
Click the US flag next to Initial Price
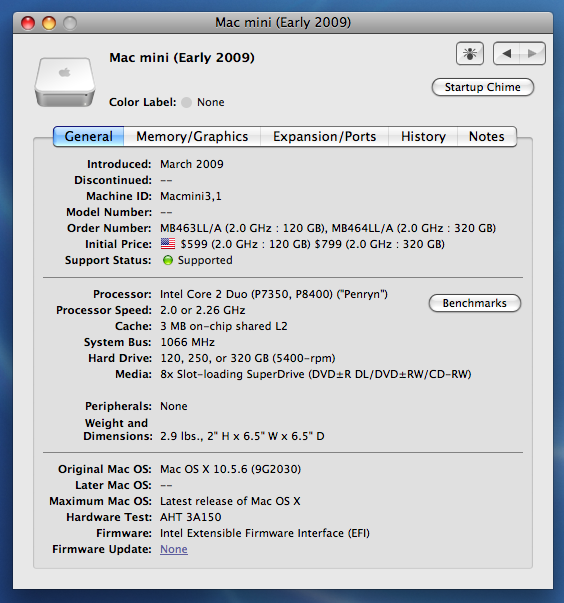168,244
